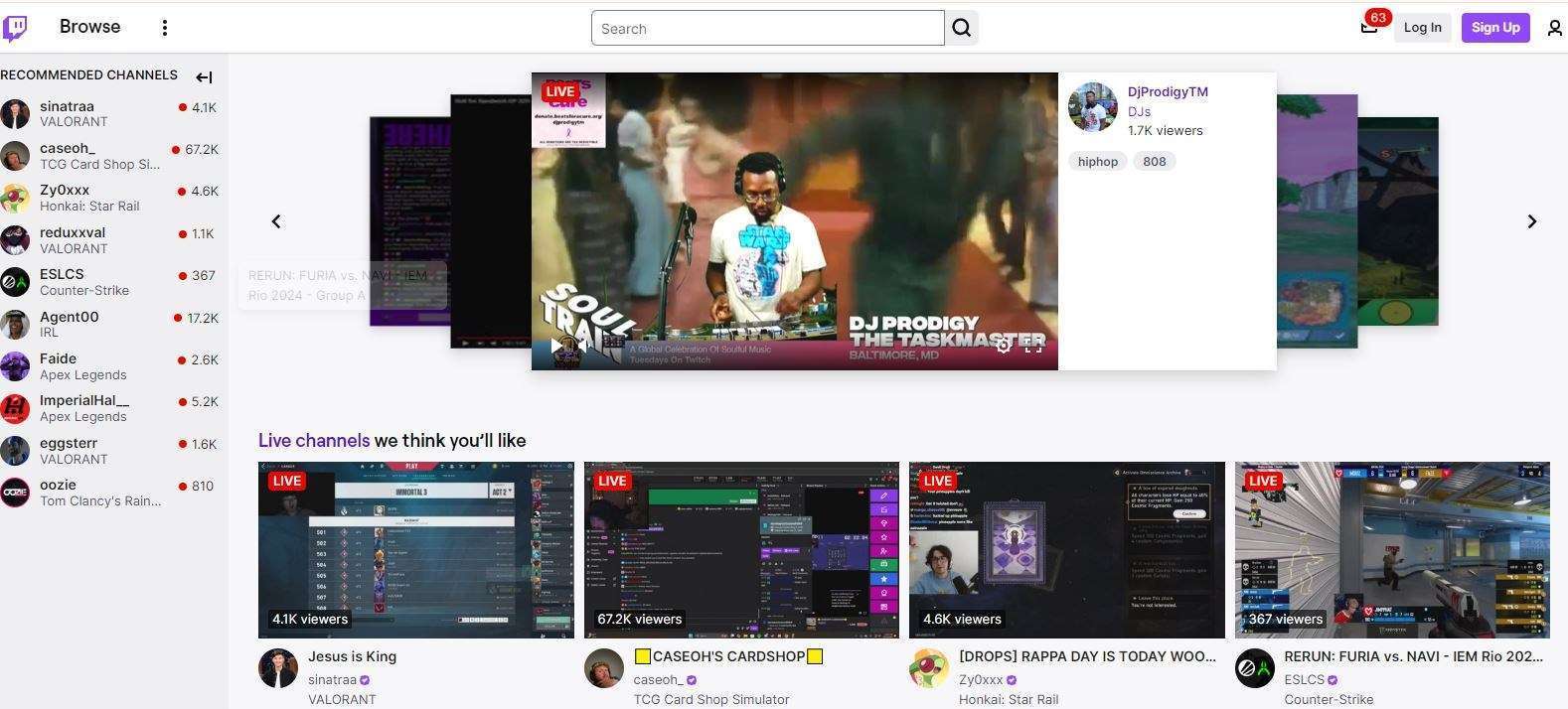The image size is (1568, 709).
Task: Show the next carousel stream
Action: (1531, 221)
